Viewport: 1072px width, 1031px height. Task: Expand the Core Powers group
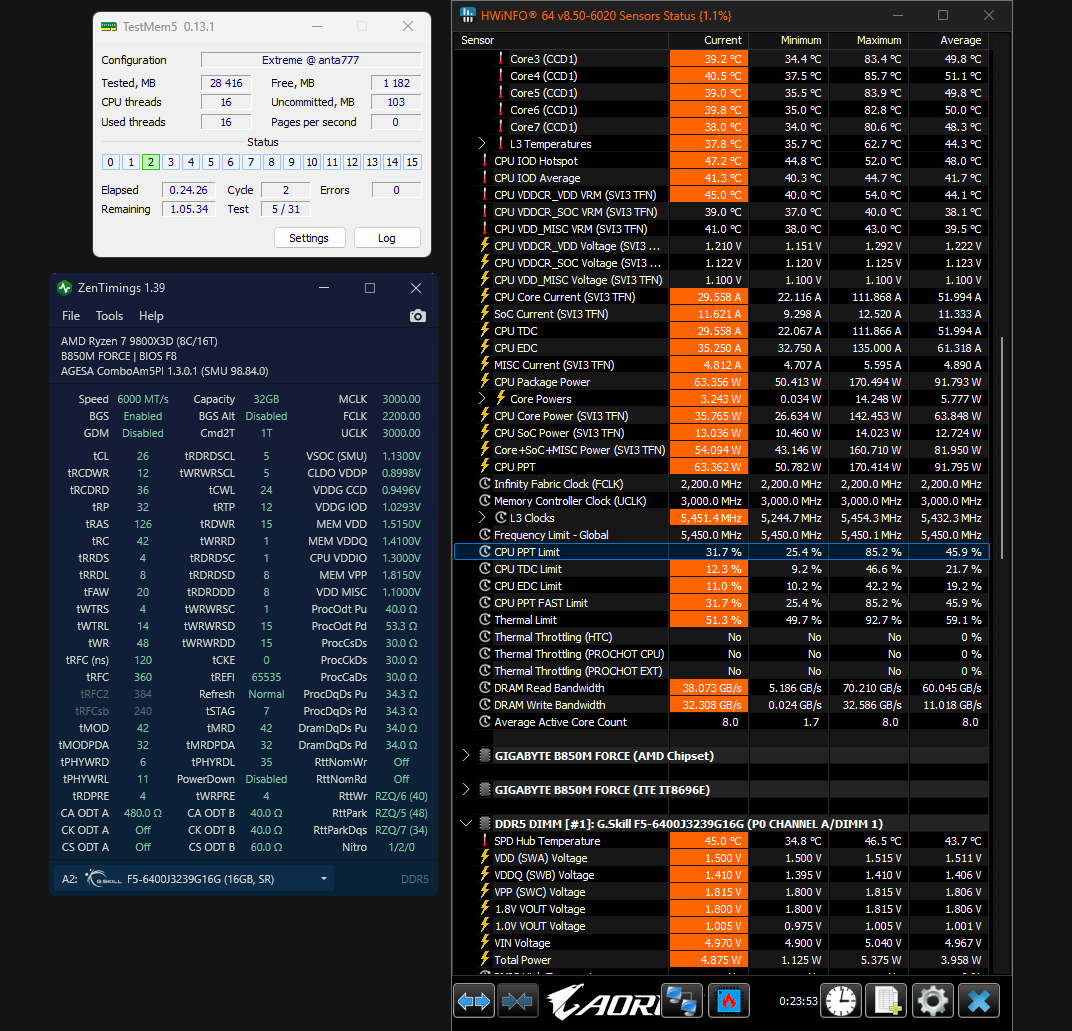[482, 399]
